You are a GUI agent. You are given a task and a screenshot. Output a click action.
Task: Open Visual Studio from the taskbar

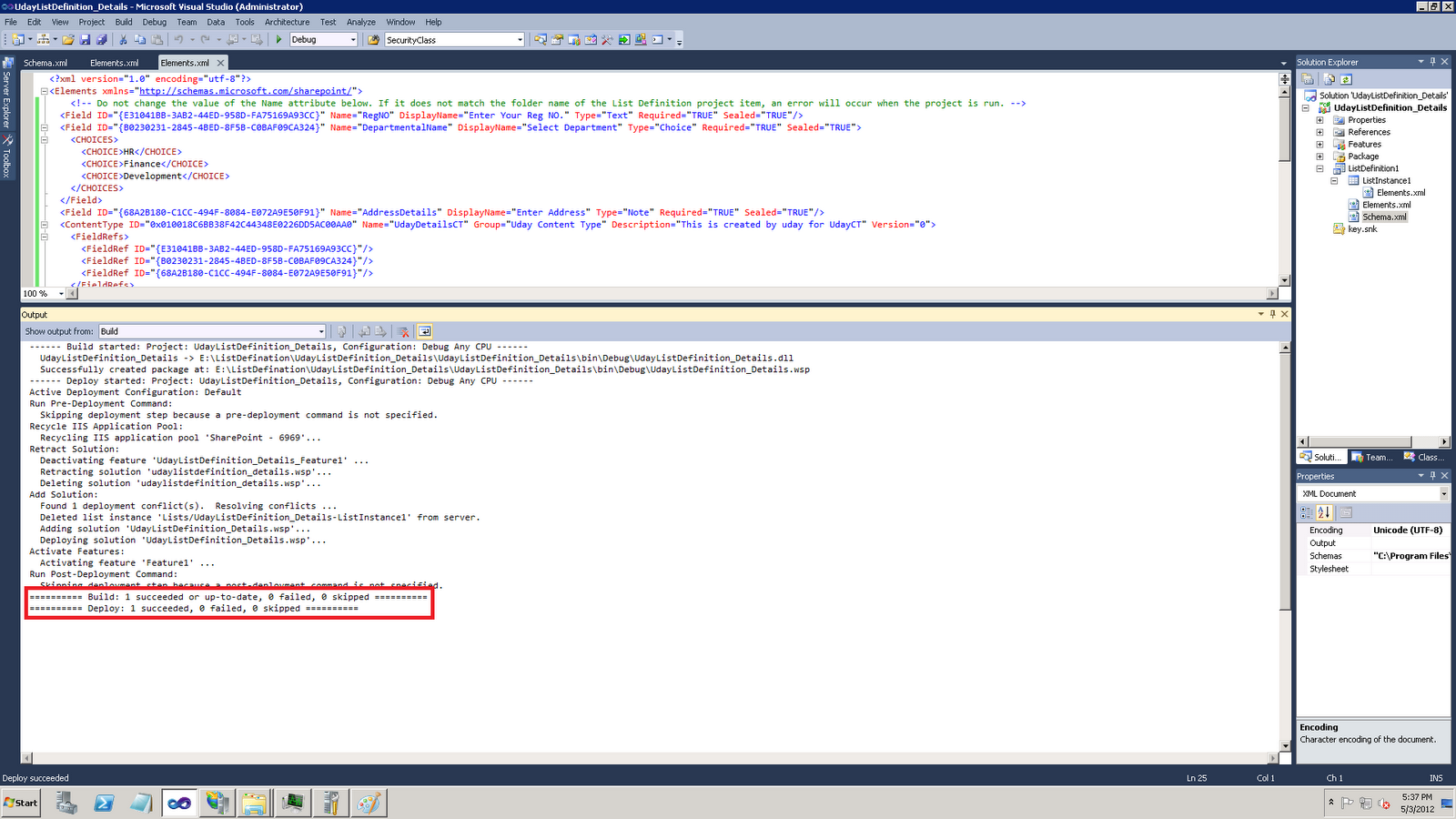click(179, 803)
